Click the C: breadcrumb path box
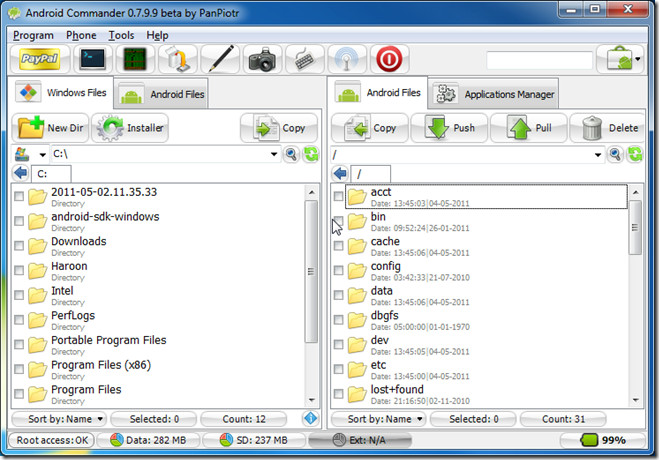Screen dimensions: 659x460 coord(51,173)
